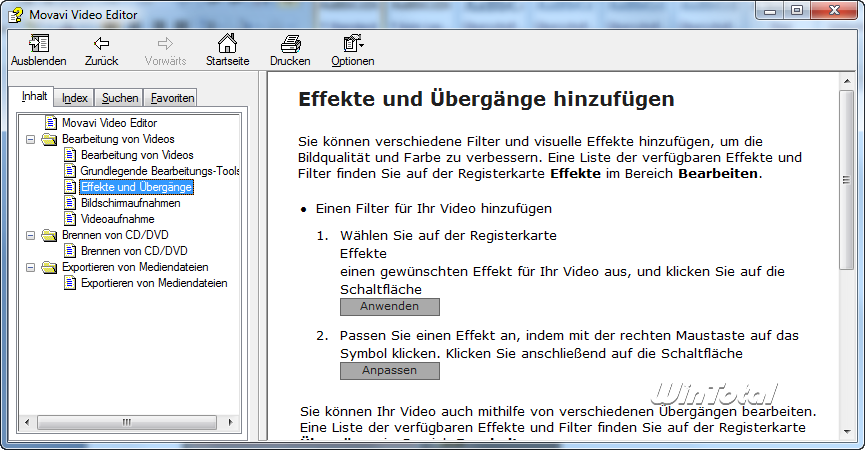Go back with the Zurück arrow
Image resolution: width=865 pixels, height=450 pixels.
102,44
